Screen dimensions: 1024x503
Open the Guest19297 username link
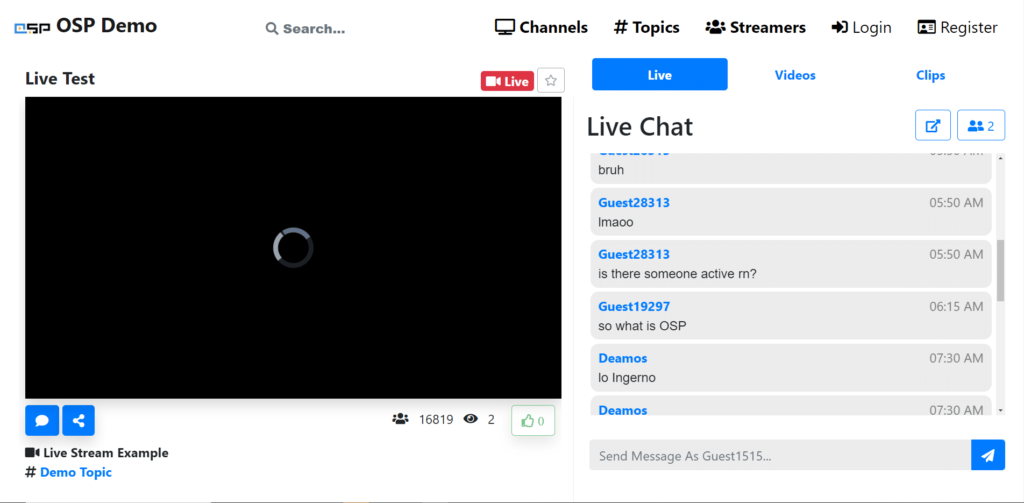point(633,306)
